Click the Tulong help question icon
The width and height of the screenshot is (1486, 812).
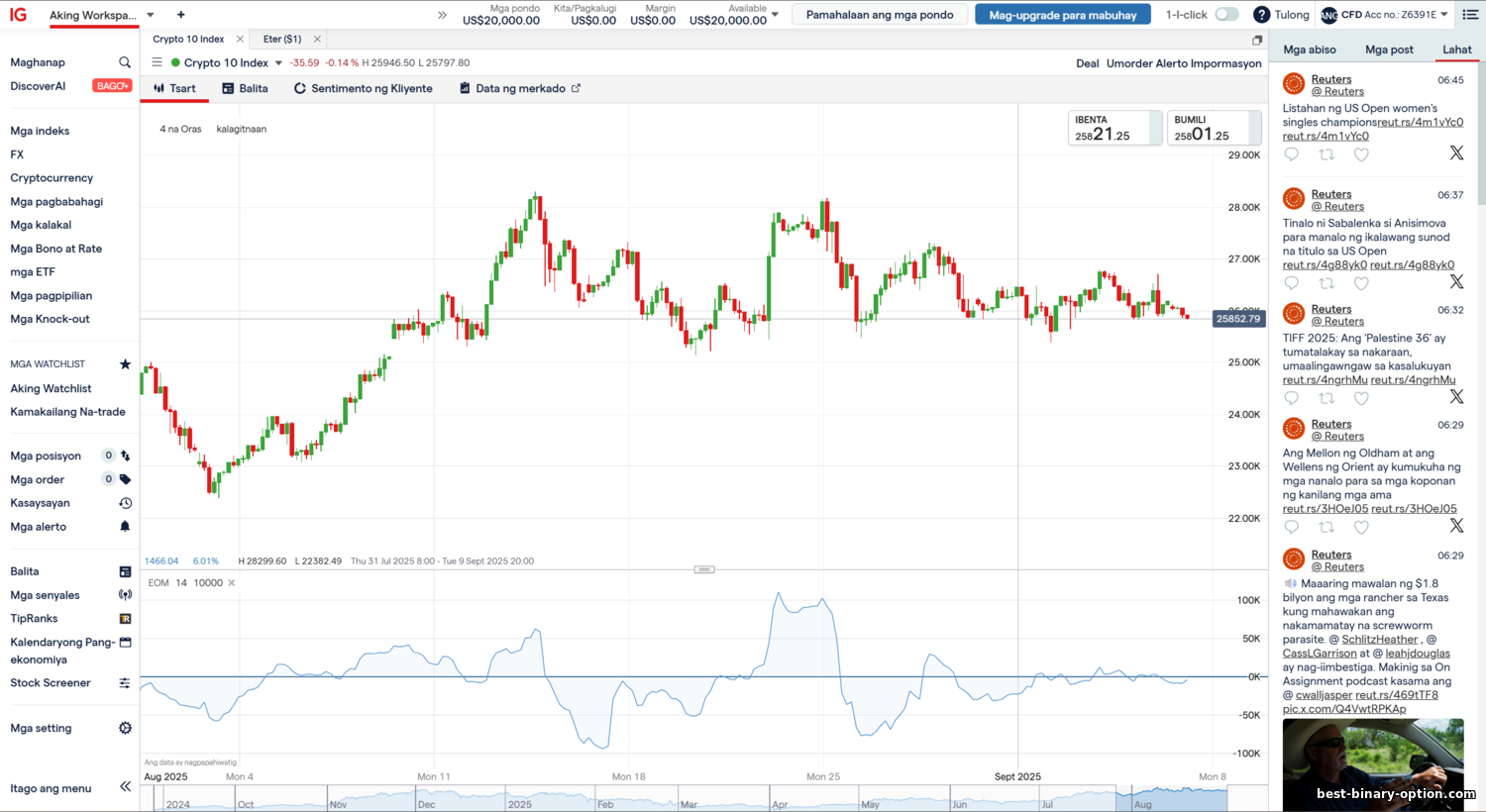click(x=1261, y=15)
